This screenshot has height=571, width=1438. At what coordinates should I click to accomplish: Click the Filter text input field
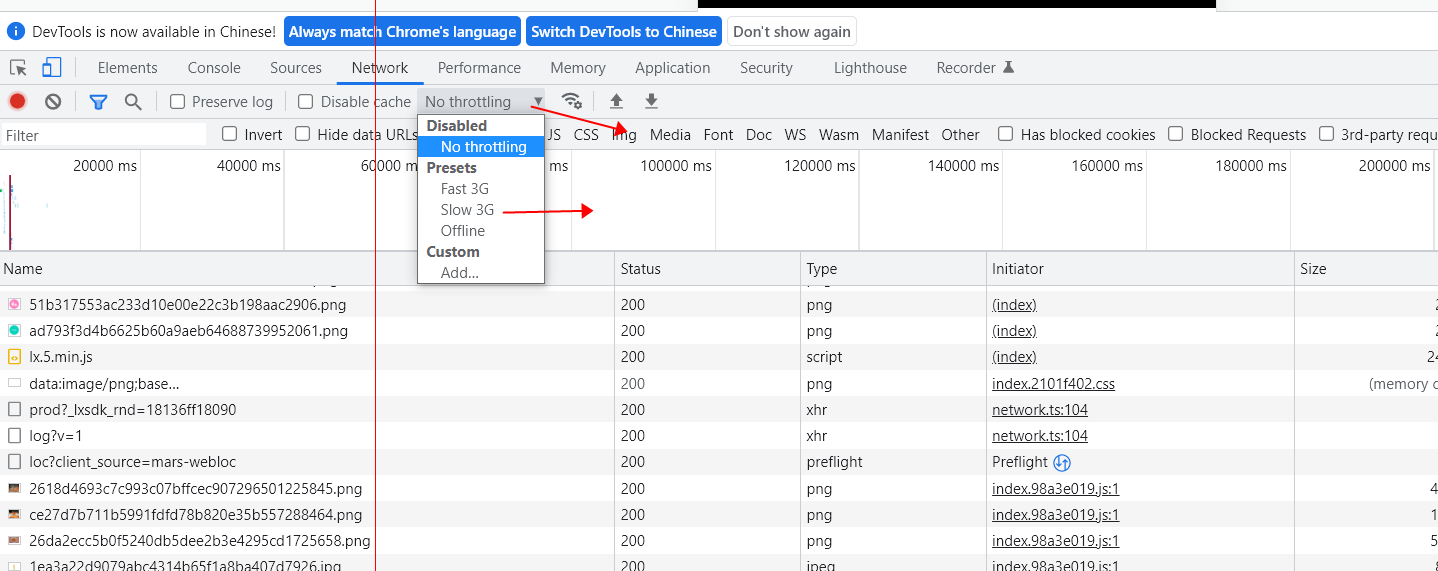(x=104, y=135)
